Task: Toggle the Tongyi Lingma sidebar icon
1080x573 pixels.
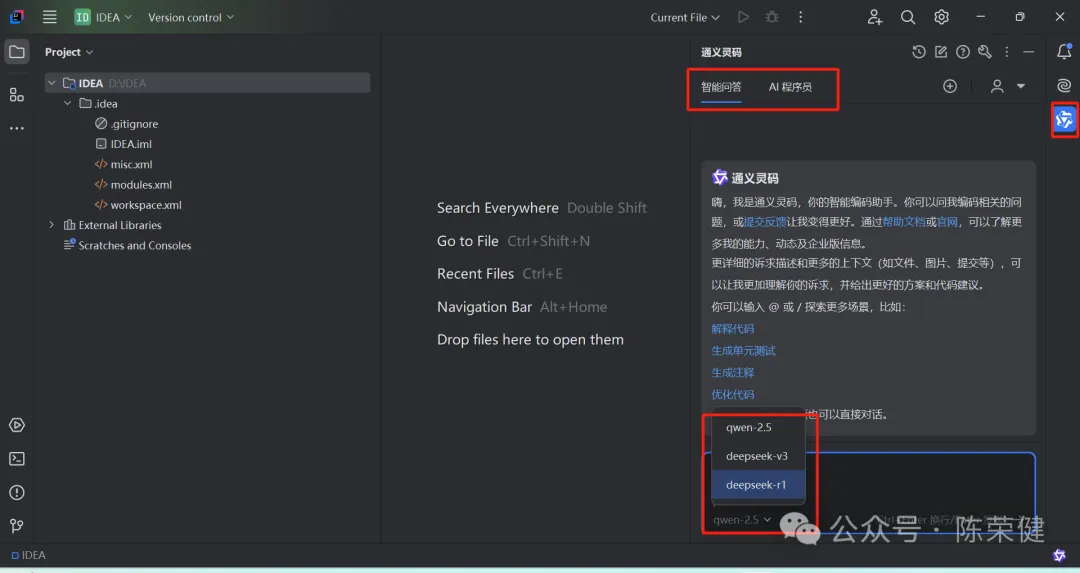Action: (1064, 120)
